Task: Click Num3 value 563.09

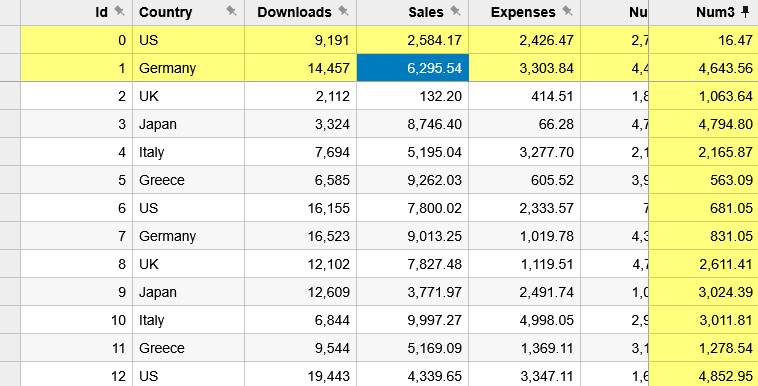Action: point(703,180)
